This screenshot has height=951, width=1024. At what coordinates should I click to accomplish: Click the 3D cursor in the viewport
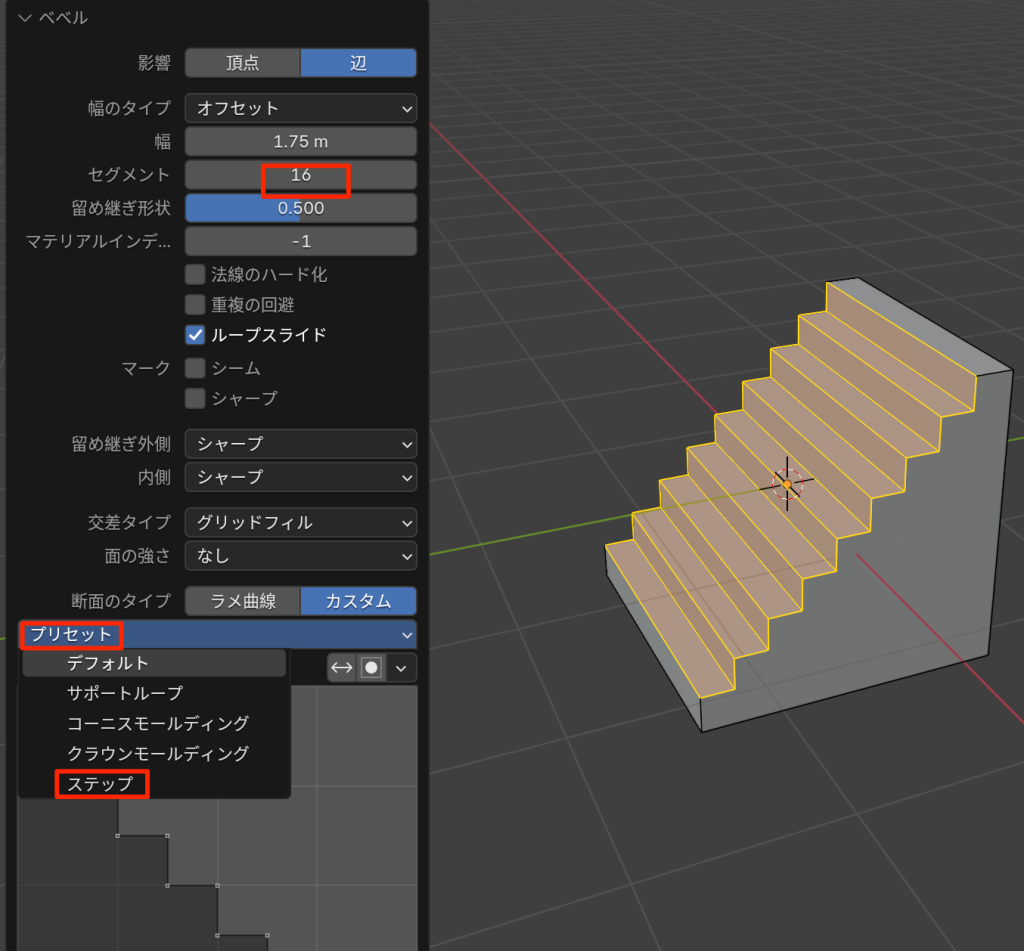click(x=787, y=485)
